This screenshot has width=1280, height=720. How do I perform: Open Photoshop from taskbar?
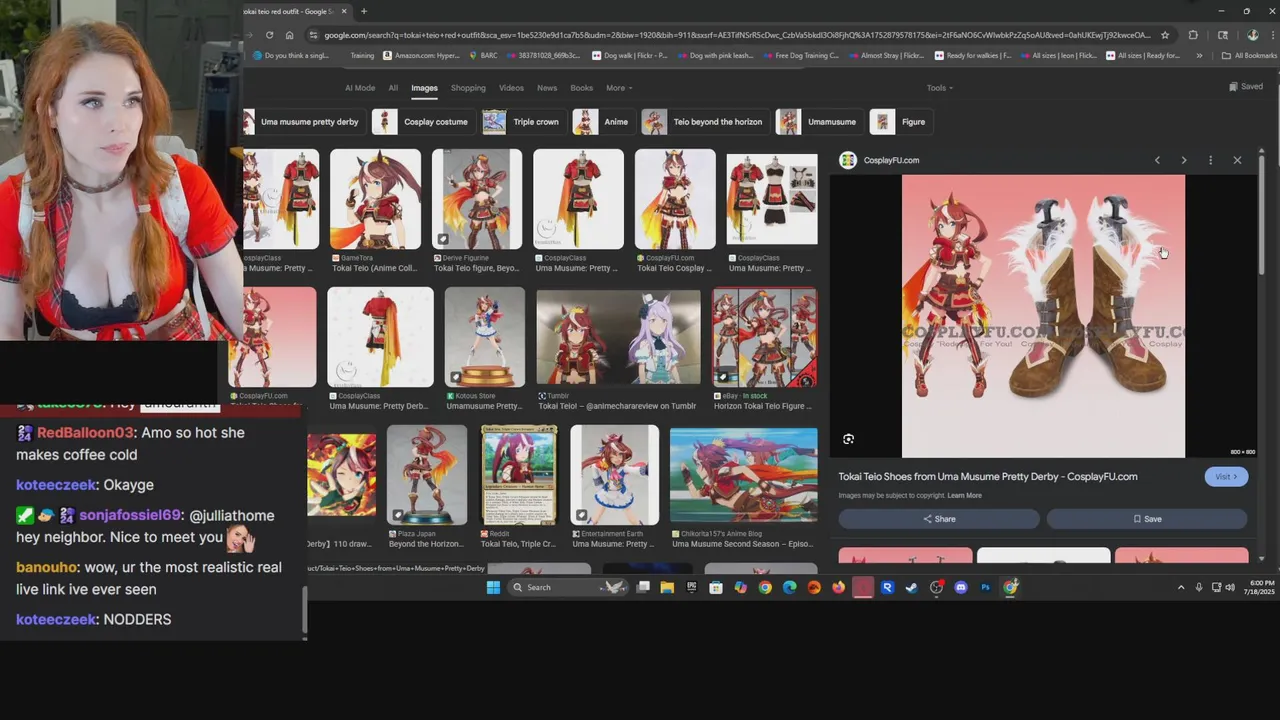985,587
